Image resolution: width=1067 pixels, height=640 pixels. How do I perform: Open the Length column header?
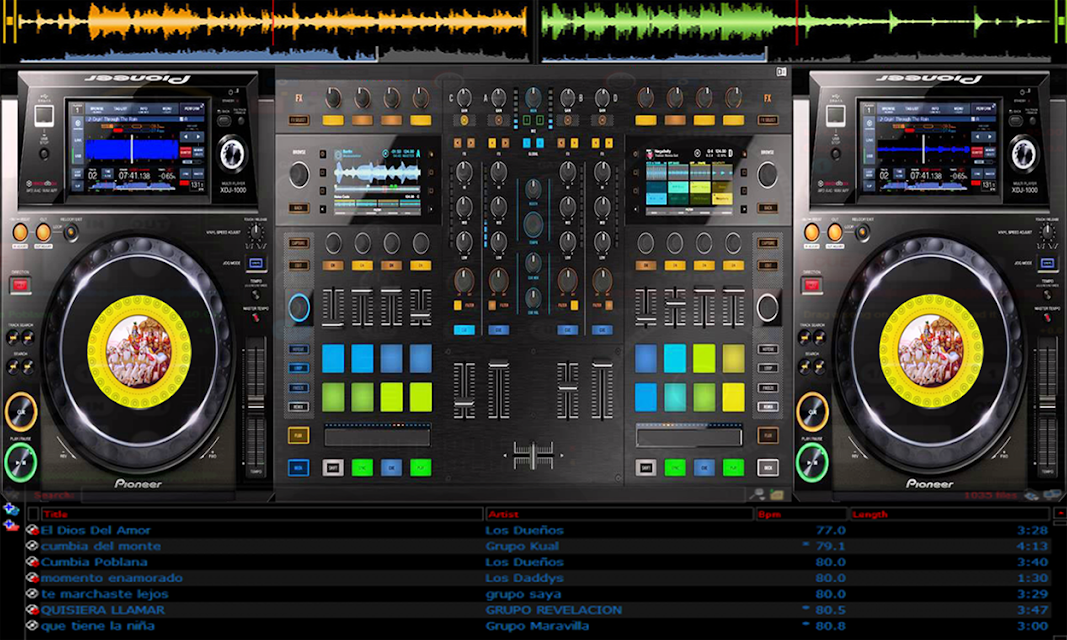point(950,514)
